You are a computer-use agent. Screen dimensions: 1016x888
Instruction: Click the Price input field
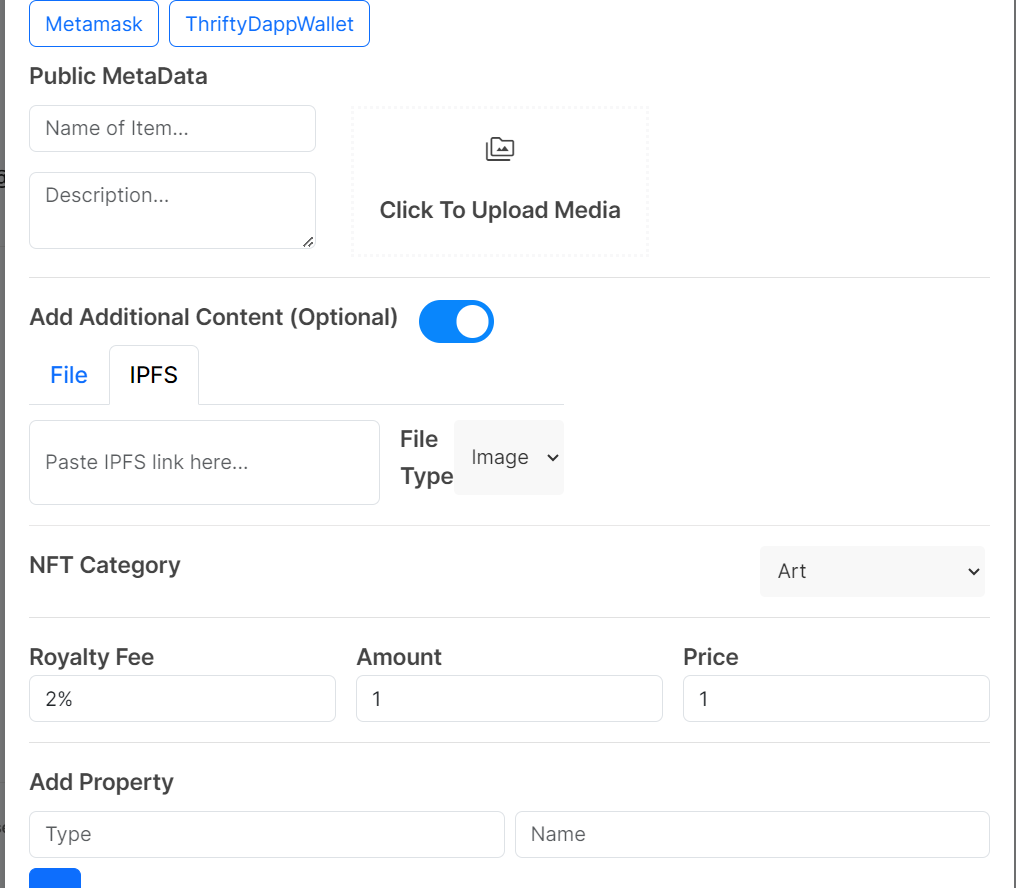pyautogui.click(x=836, y=699)
